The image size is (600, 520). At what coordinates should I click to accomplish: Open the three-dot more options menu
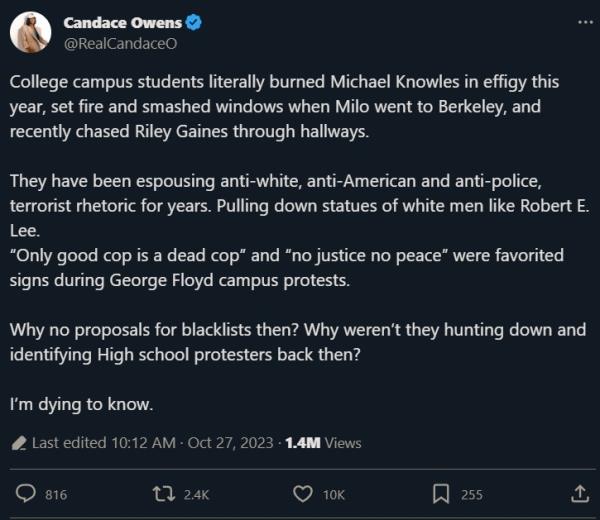(x=585, y=23)
